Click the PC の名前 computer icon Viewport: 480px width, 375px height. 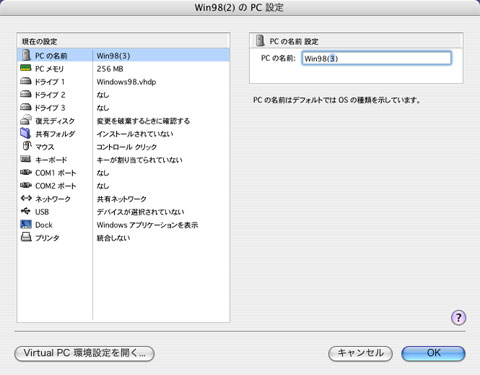coord(26,55)
